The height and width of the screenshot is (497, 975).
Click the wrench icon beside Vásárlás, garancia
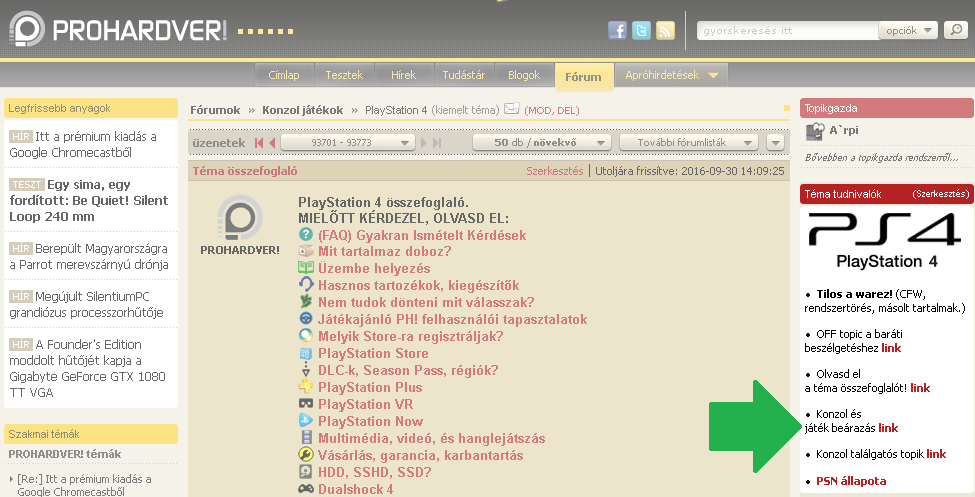click(x=305, y=454)
